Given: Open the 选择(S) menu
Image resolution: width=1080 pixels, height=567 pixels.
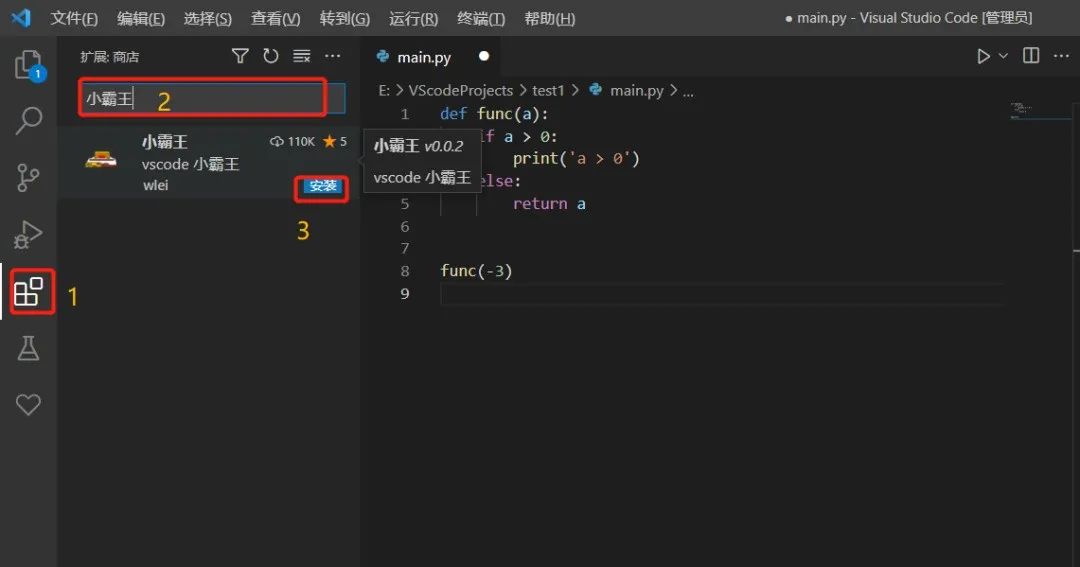Looking at the screenshot, I should click(207, 19).
